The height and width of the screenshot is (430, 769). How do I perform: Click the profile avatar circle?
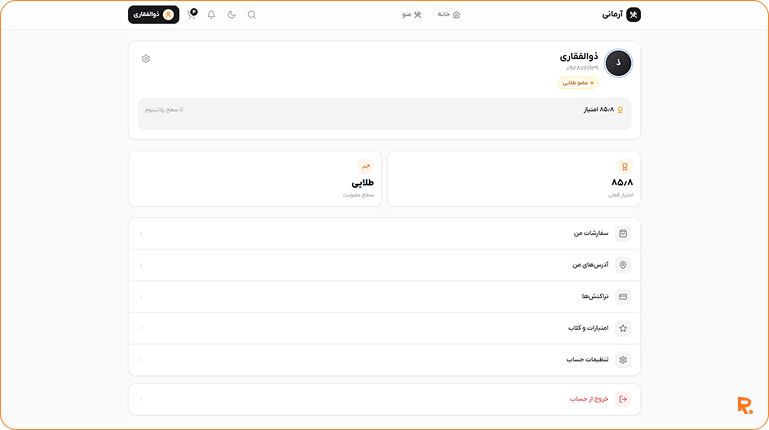618,63
